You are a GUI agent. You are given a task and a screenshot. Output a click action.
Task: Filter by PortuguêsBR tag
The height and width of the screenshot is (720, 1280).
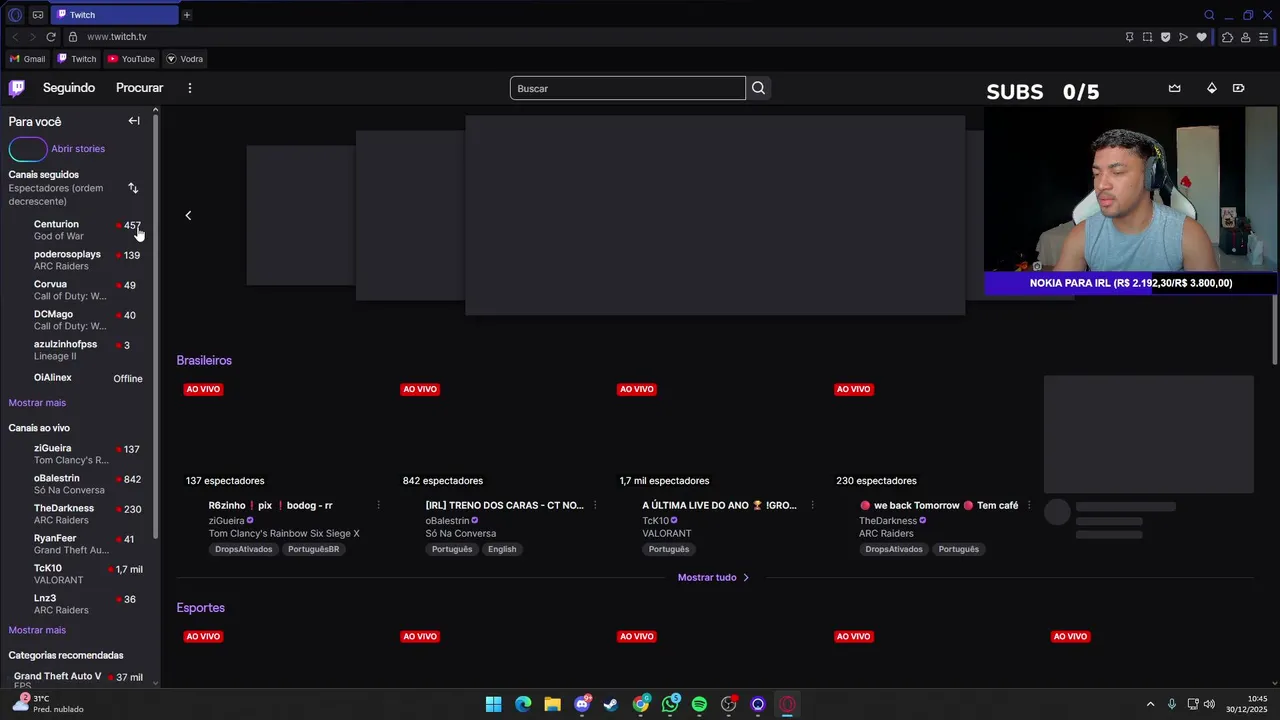(x=313, y=549)
